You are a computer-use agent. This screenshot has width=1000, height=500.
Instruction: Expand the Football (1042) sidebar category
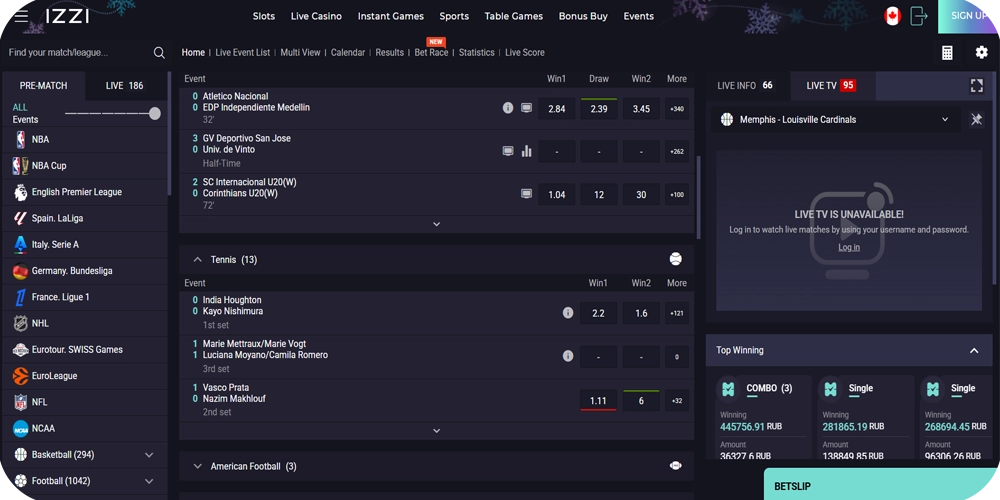(149, 482)
